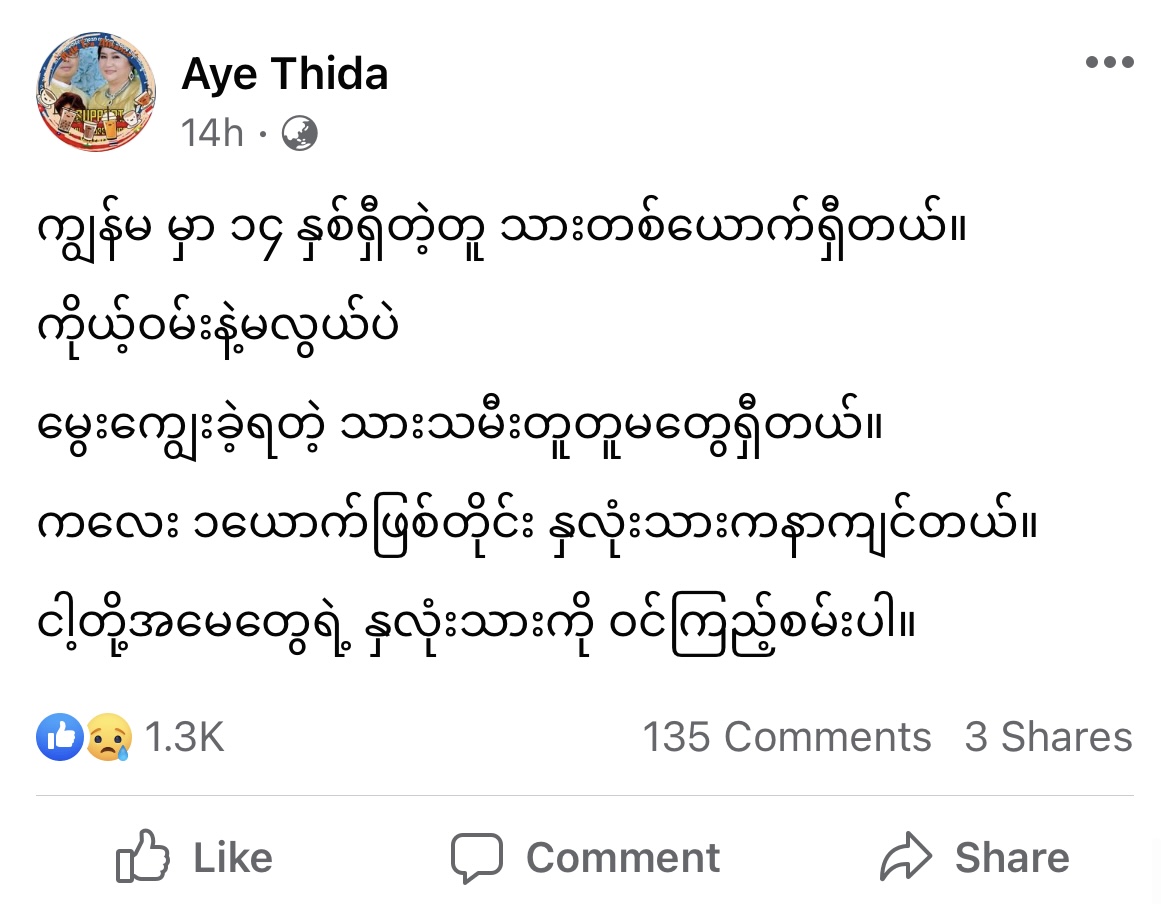Click the curved arrow Share icon
1169x904 pixels.
point(906,857)
